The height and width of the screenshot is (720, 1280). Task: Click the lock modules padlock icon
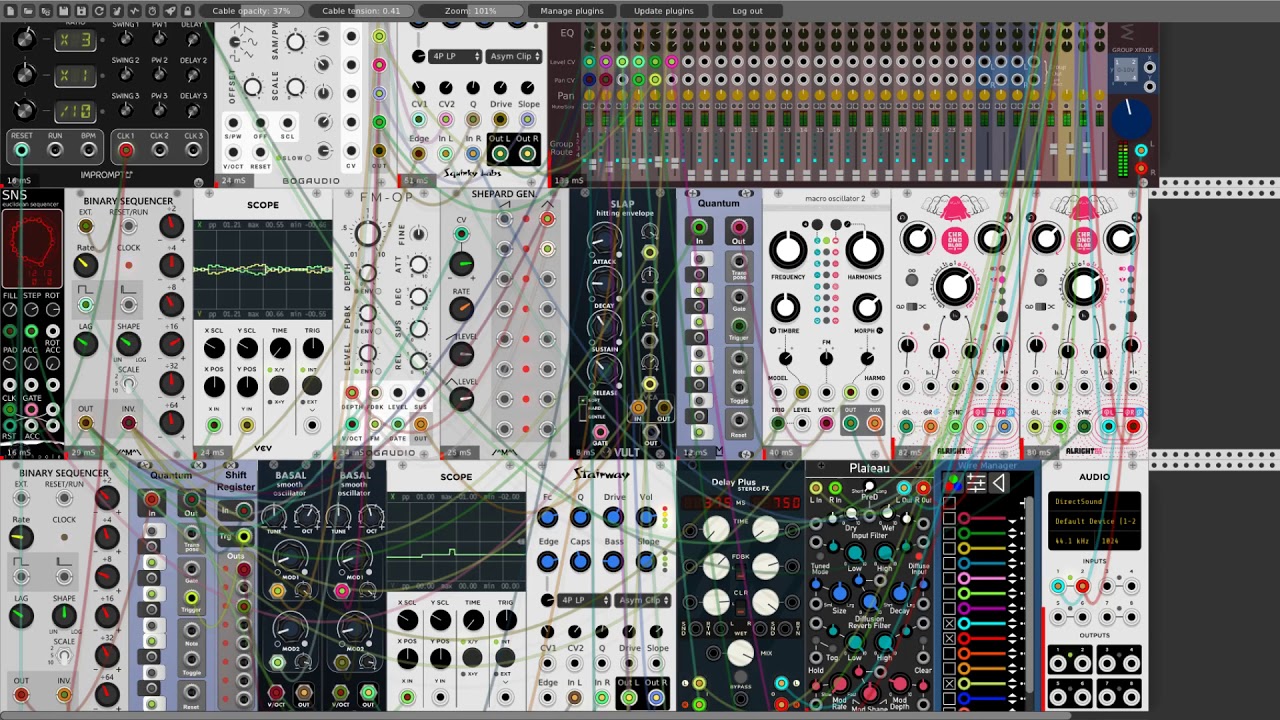(187, 11)
